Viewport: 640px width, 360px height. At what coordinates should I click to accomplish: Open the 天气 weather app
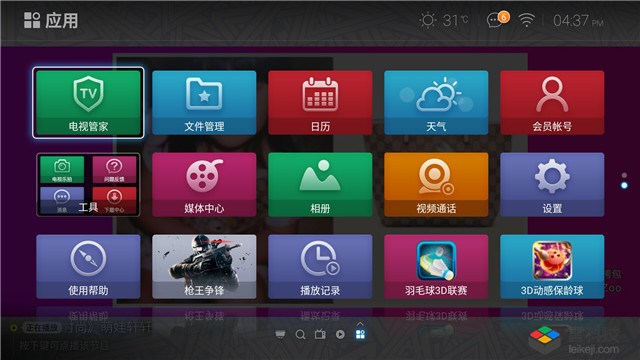[x=436, y=103]
